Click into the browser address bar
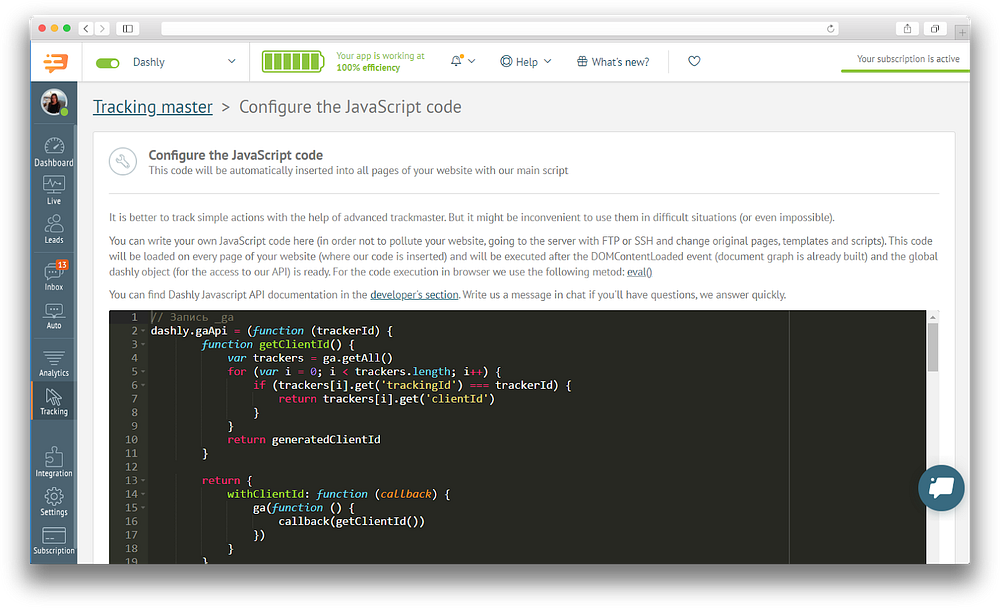 point(500,29)
